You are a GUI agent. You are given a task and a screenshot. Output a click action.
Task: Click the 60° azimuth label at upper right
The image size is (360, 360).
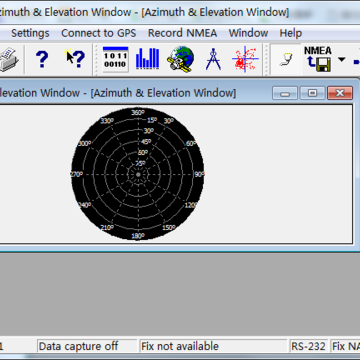tap(191, 143)
